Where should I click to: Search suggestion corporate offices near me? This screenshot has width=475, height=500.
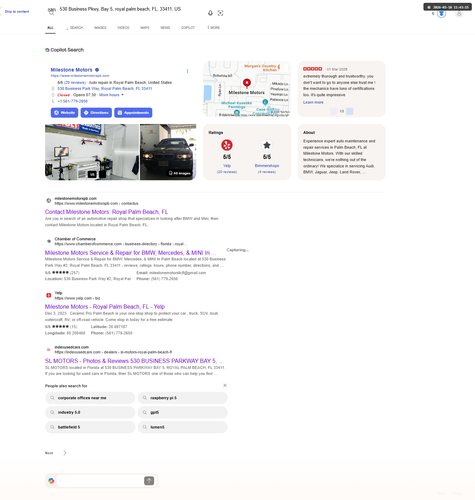point(90,398)
